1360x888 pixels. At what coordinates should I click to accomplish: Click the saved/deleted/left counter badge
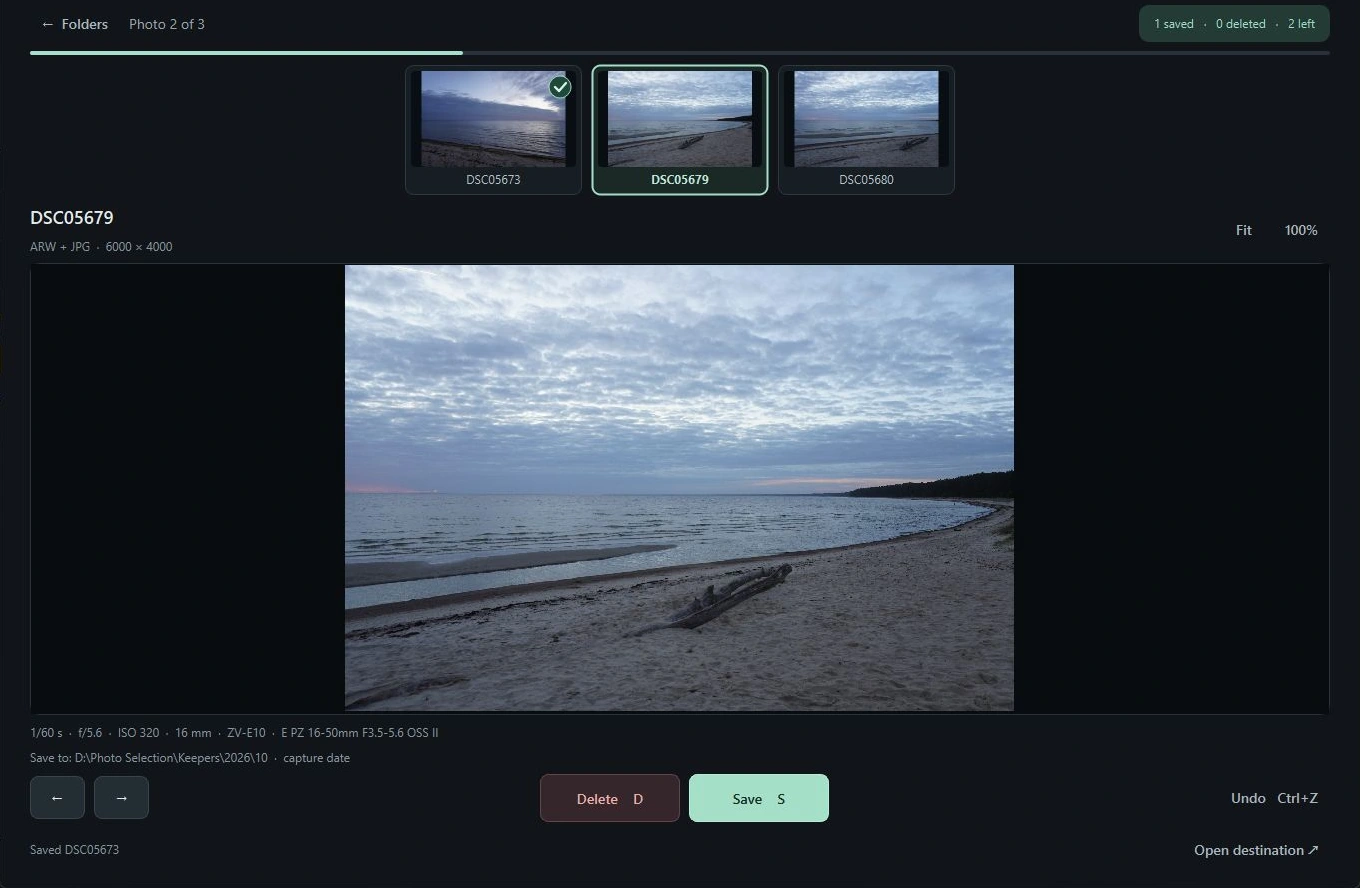click(x=1234, y=24)
